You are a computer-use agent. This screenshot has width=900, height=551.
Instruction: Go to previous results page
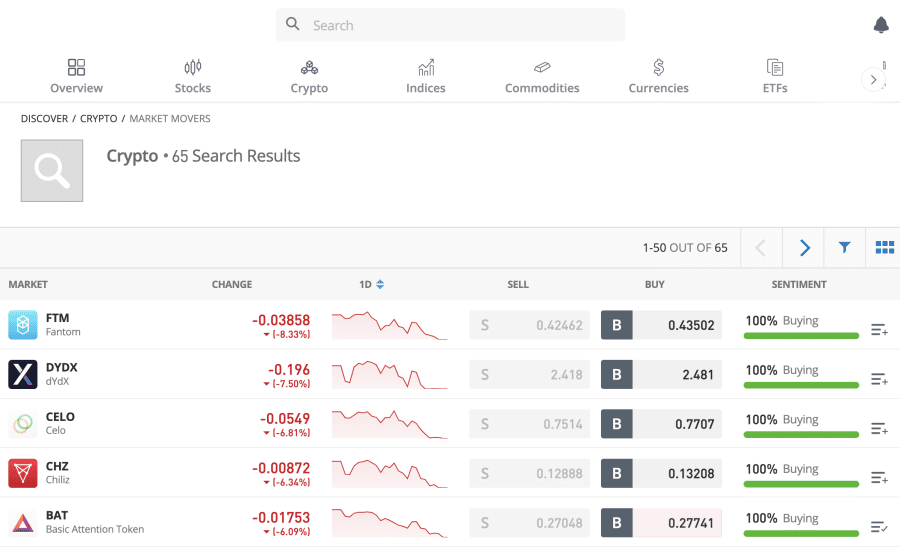761,248
